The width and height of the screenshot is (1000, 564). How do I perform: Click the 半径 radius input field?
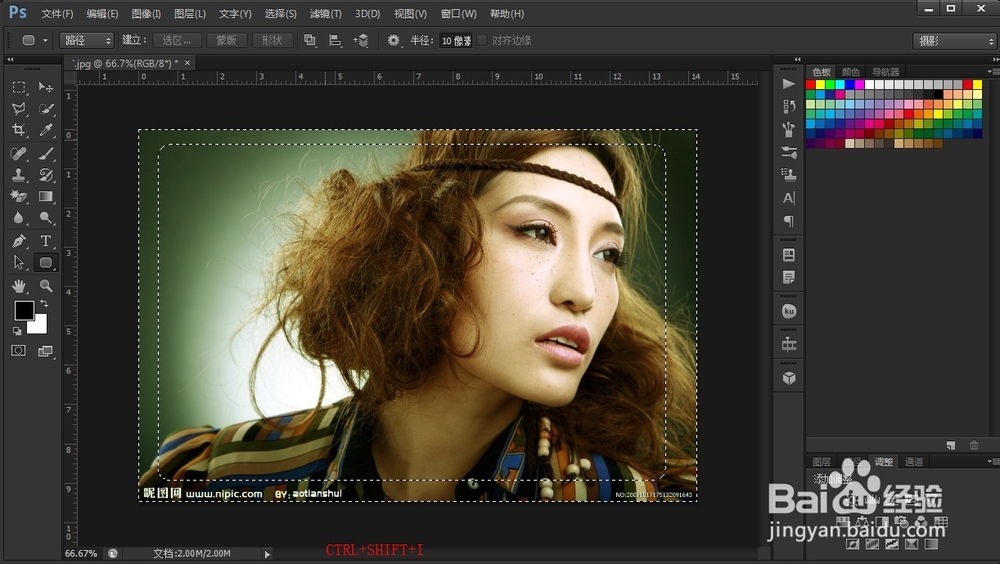click(x=455, y=41)
